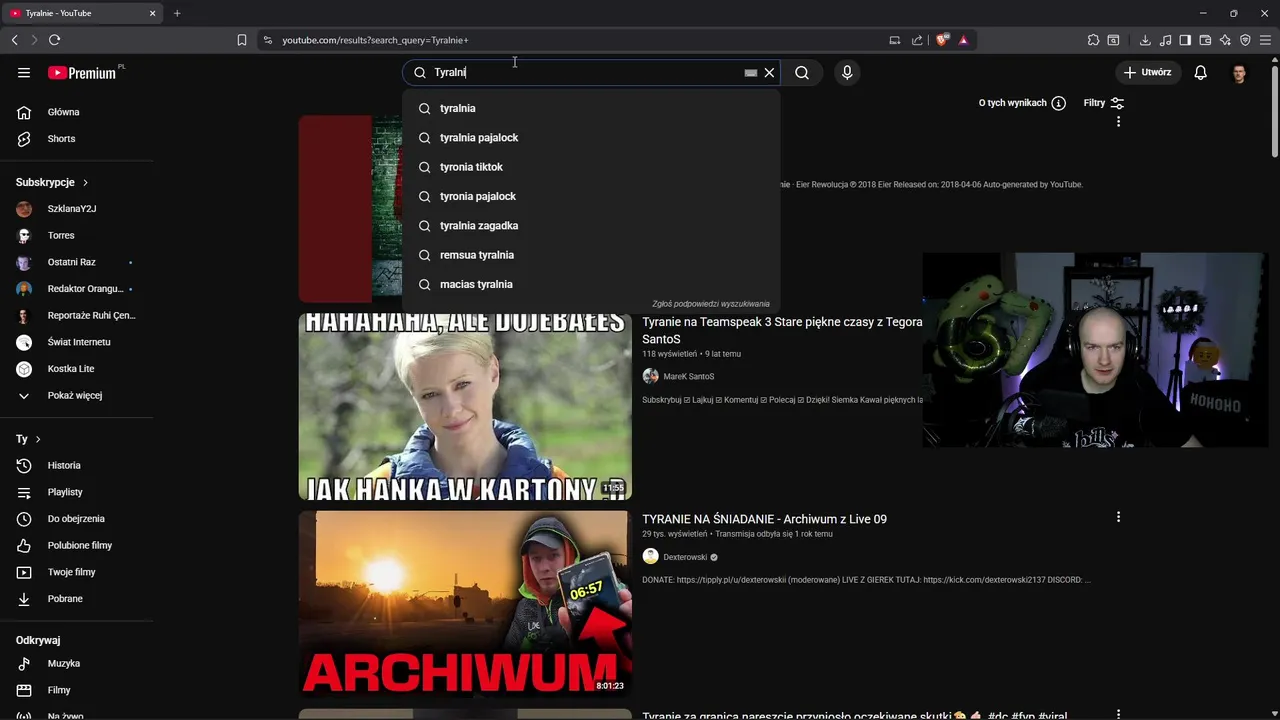Select suggestion "remsua tyralnia"
Image resolution: width=1280 pixels, height=720 pixels.
(x=591, y=255)
